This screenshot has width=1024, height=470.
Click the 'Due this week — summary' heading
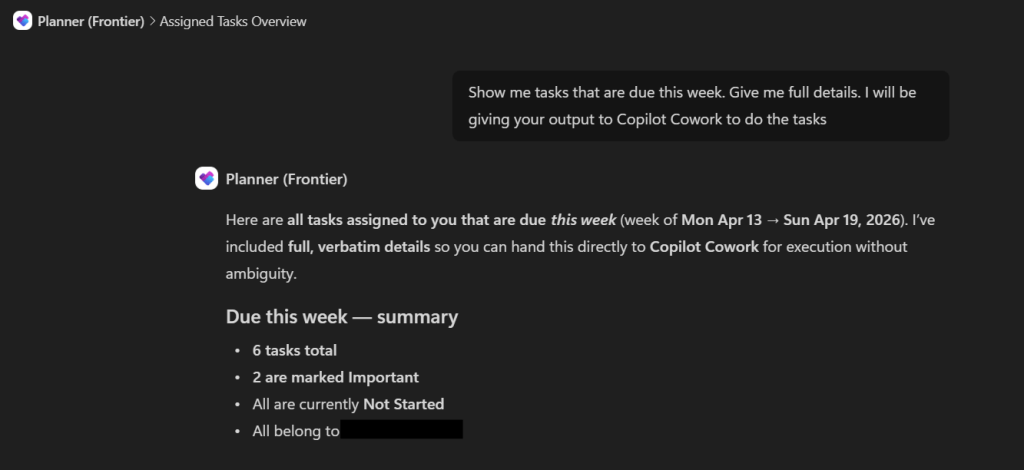click(x=342, y=317)
